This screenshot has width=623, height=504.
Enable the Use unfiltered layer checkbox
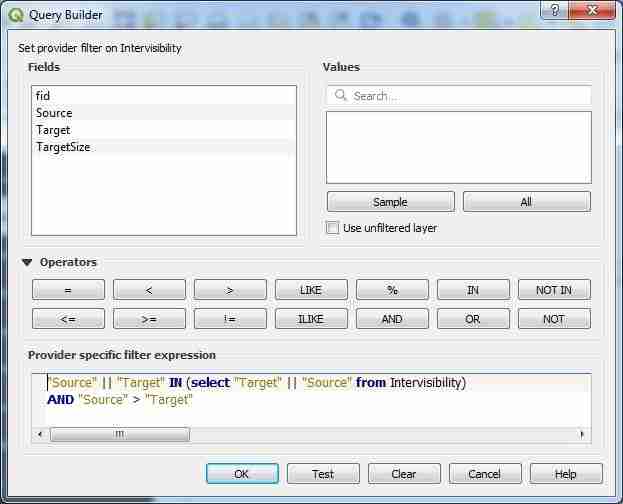(332, 228)
